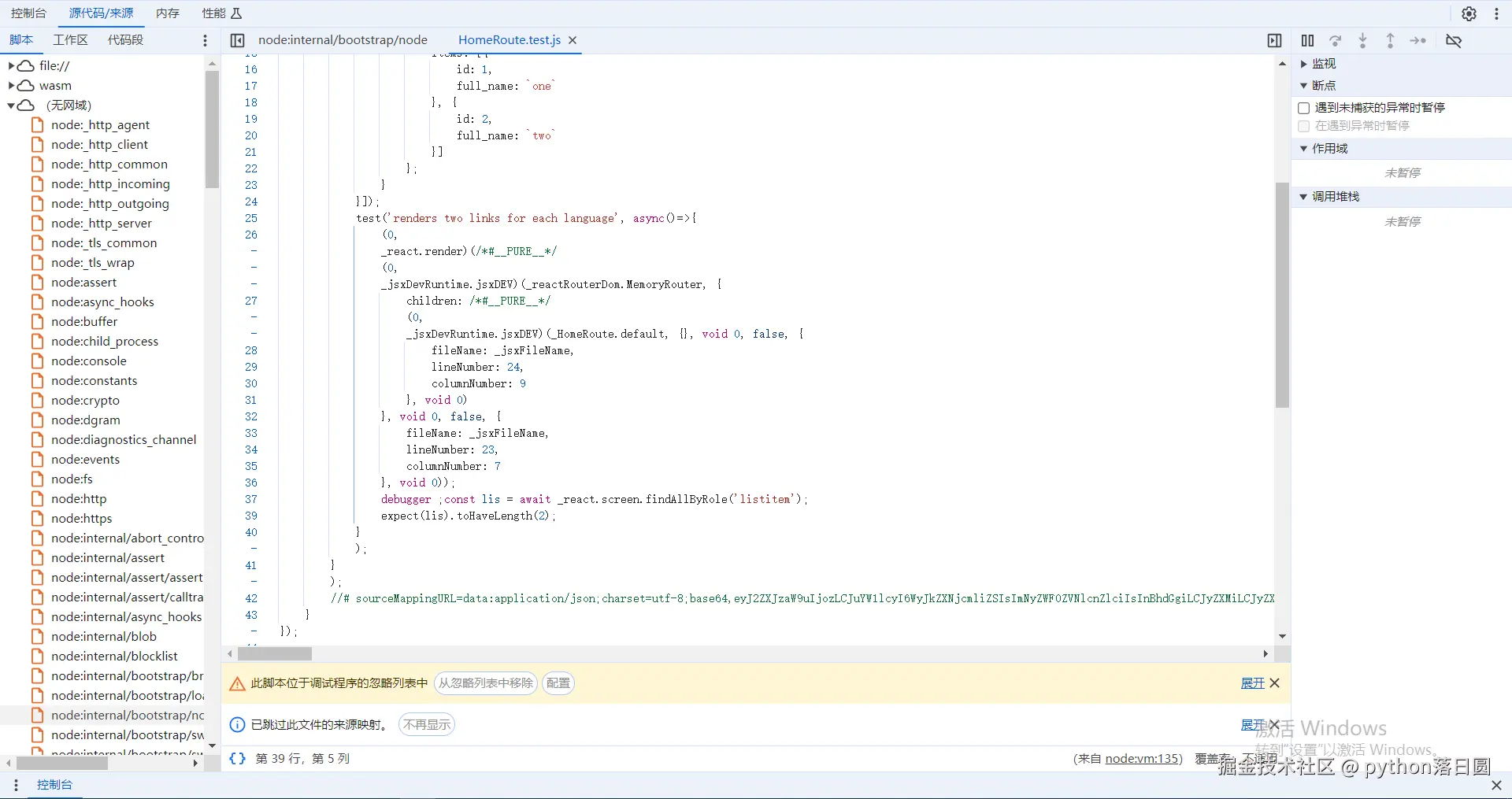Screen dimensions: 1512x799
Task: Deactivate breakpoints icon
Action: 1454,40
